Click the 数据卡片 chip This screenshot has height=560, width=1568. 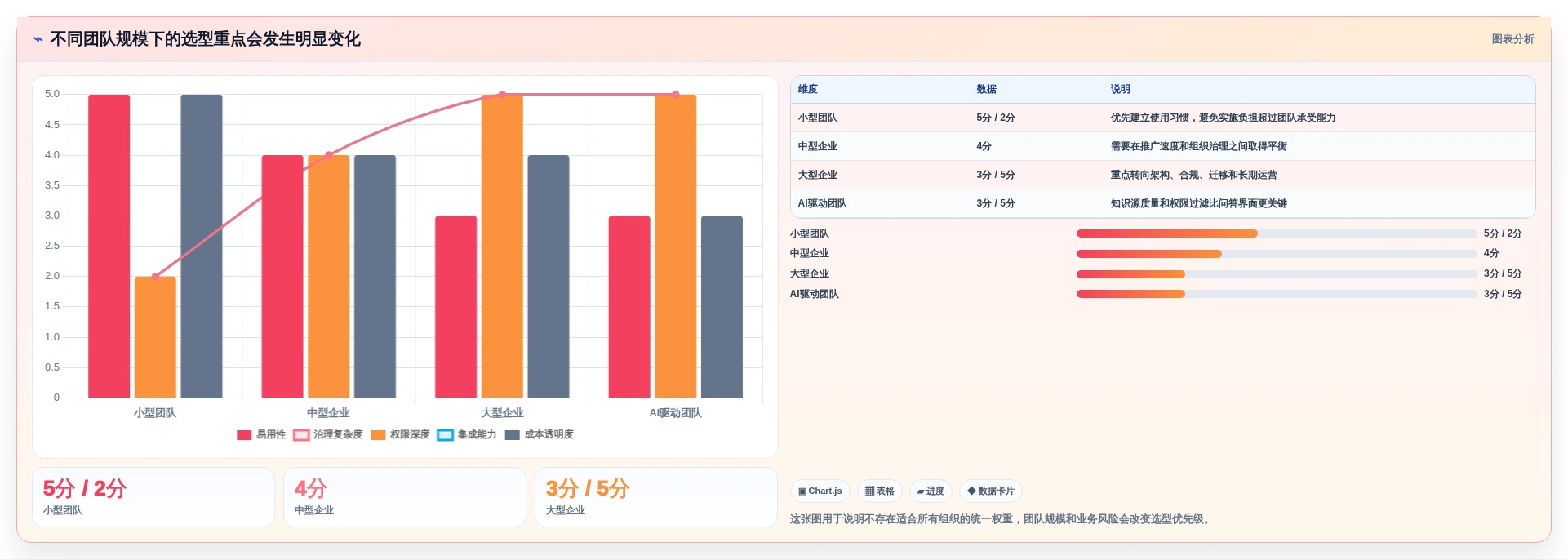tap(991, 491)
